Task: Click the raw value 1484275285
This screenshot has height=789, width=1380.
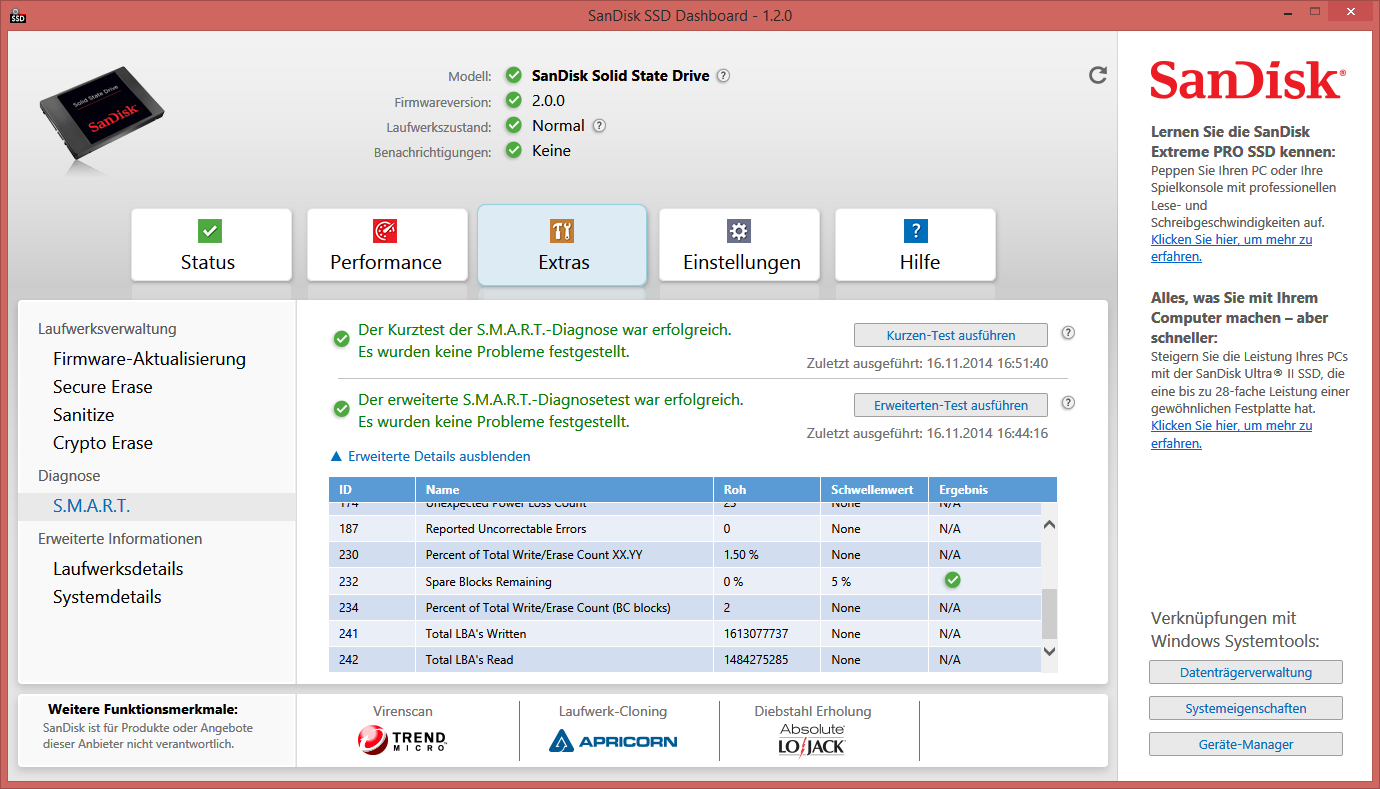Action: click(x=756, y=660)
